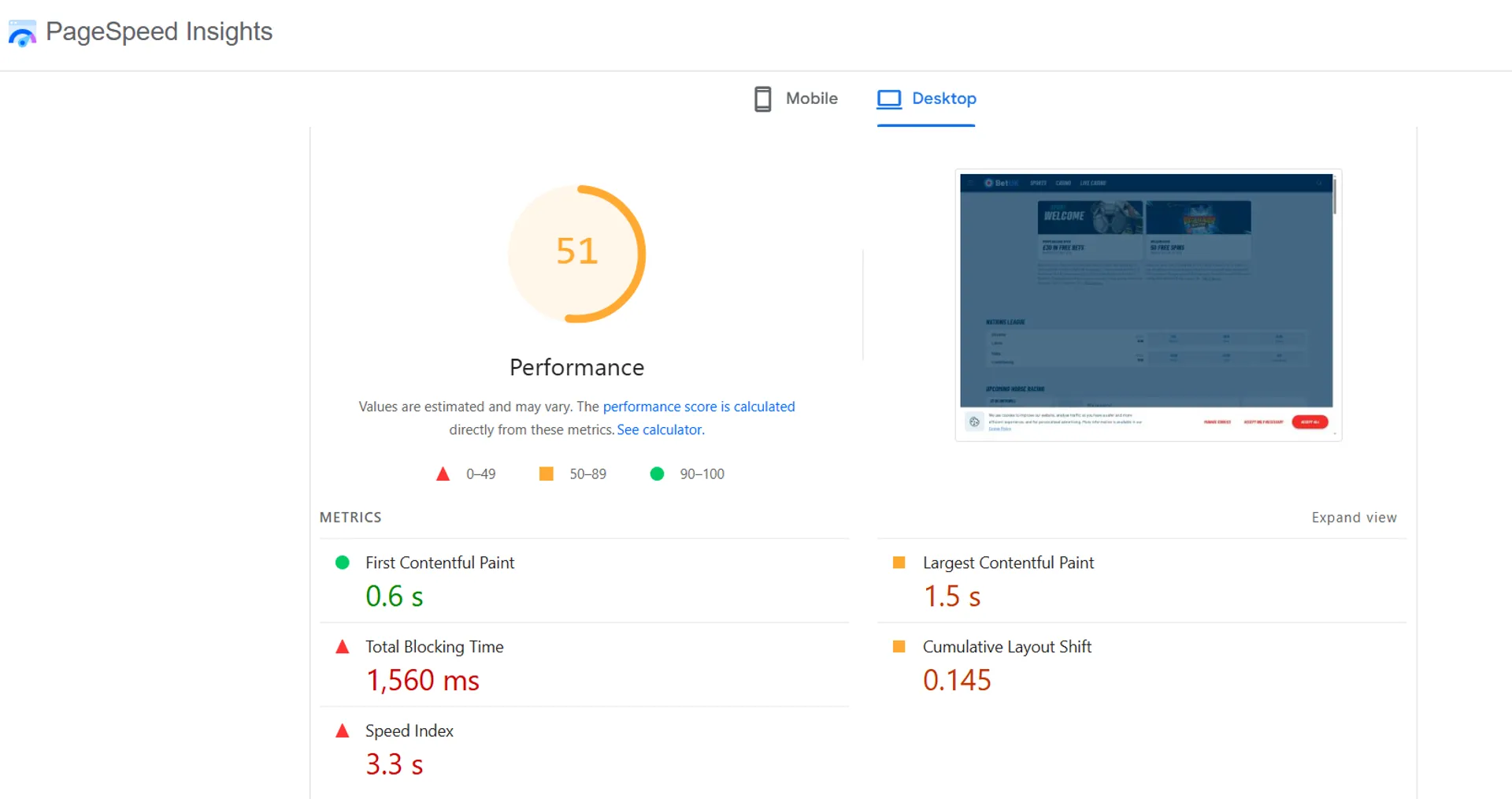
Task: Click the Performance section heading
Action: (x=577, y=366)
